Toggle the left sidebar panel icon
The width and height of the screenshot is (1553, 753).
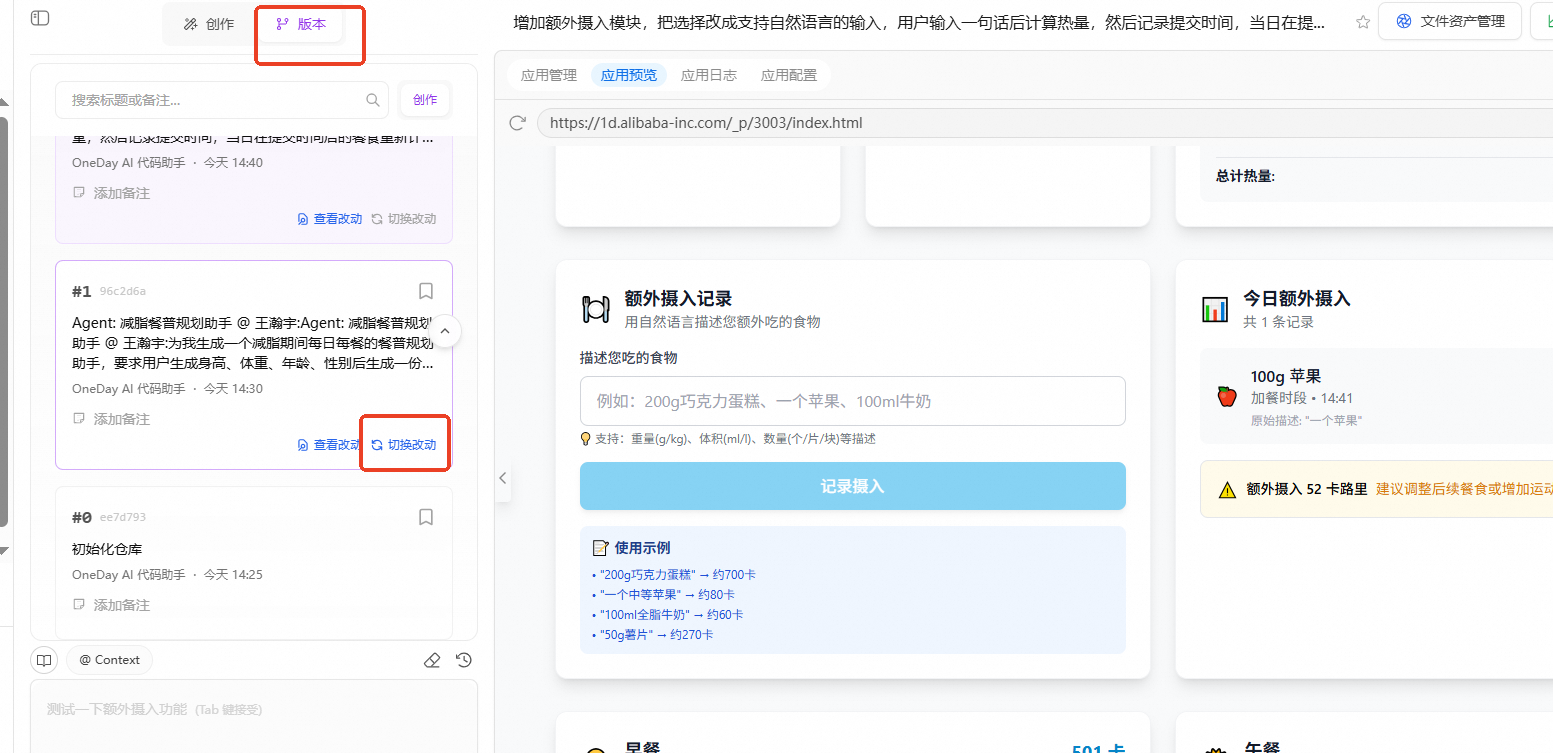(x=40, y=18)
